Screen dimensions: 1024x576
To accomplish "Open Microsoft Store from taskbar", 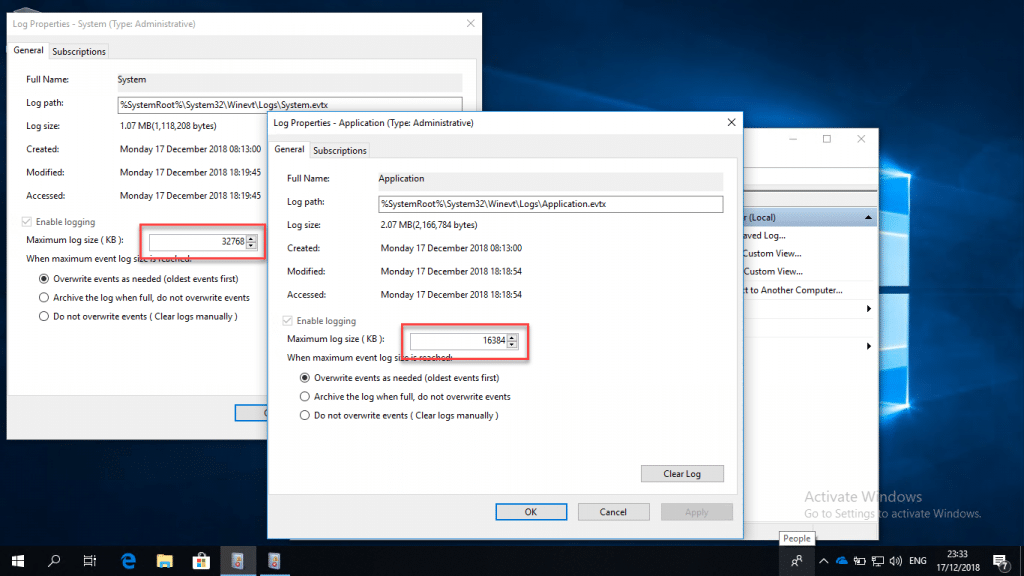I will coord(201,560).
